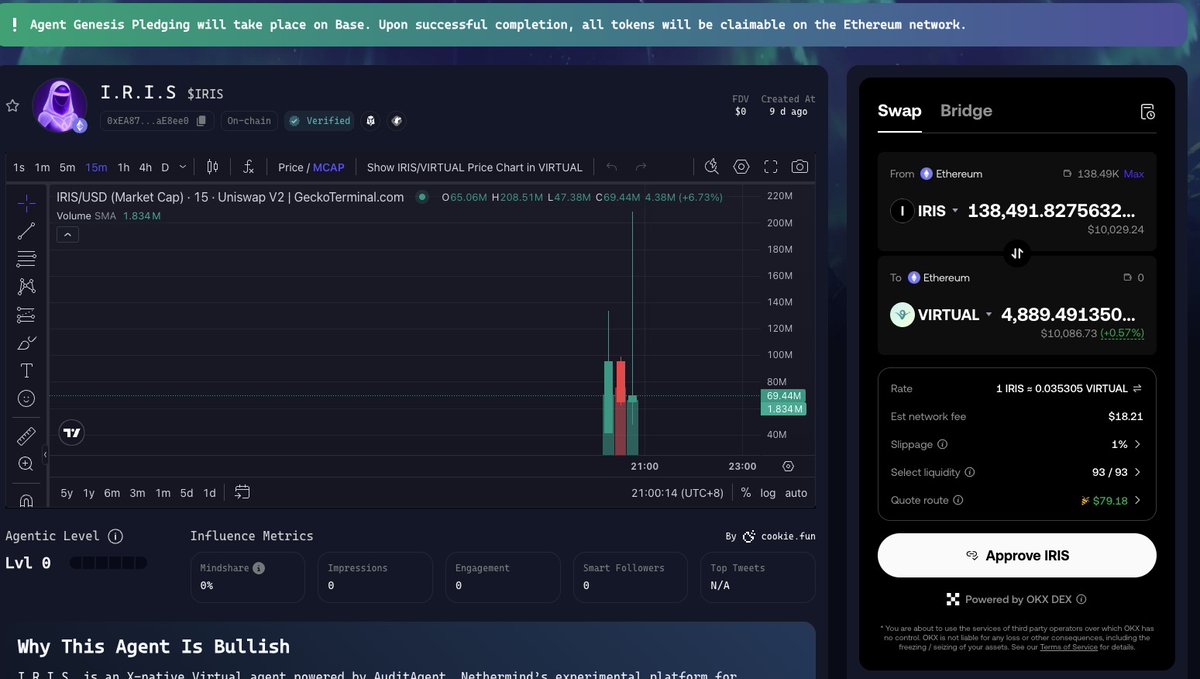Collapse the Volume SMA indicator legend
The width and height of the screenshot is (1200, 679).
pyautogui.click(x=68, y=235)
